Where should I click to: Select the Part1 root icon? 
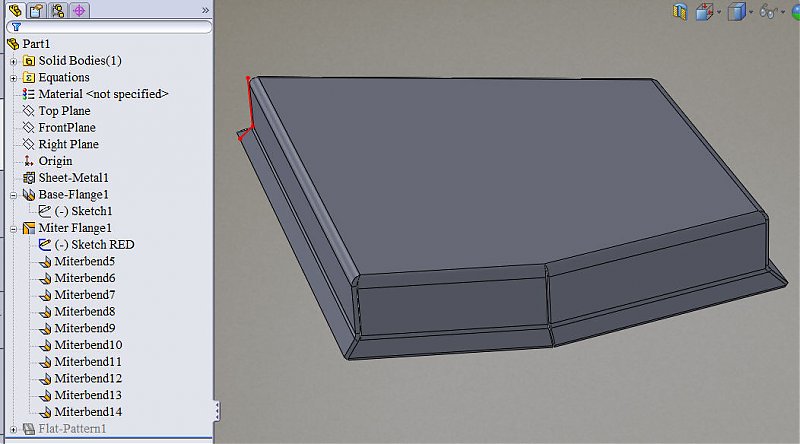coord(13,44)
